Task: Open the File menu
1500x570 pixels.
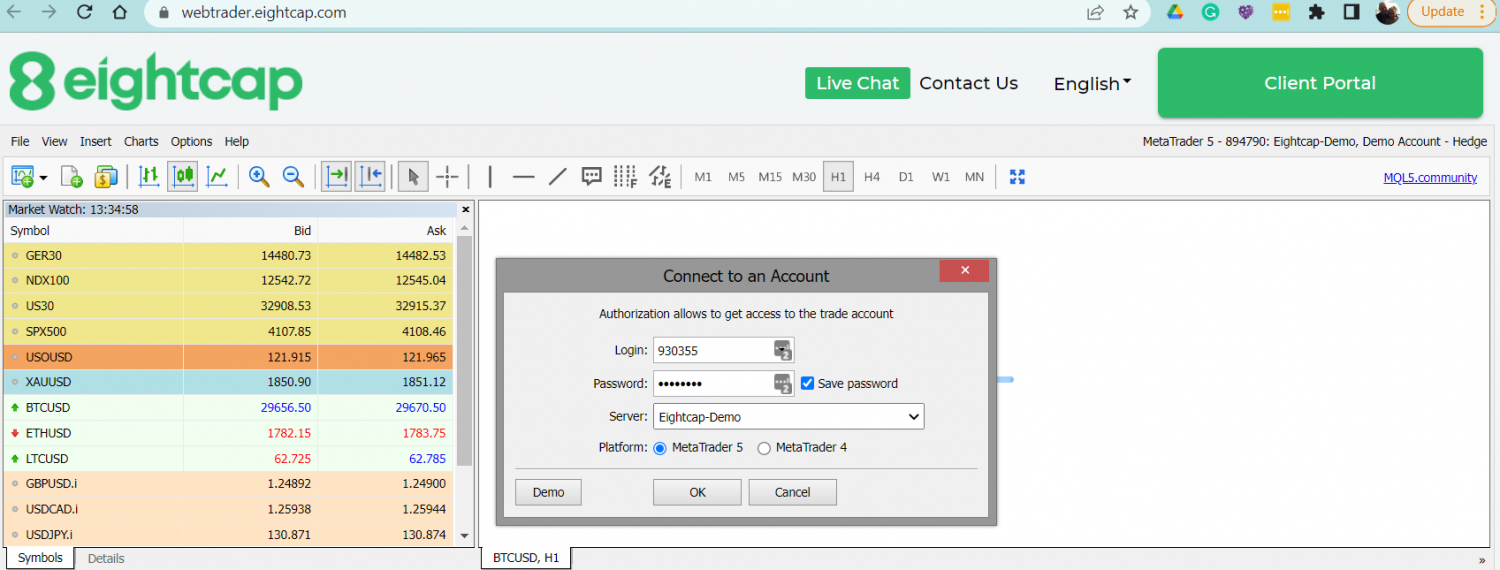Action: coord(20,142)
